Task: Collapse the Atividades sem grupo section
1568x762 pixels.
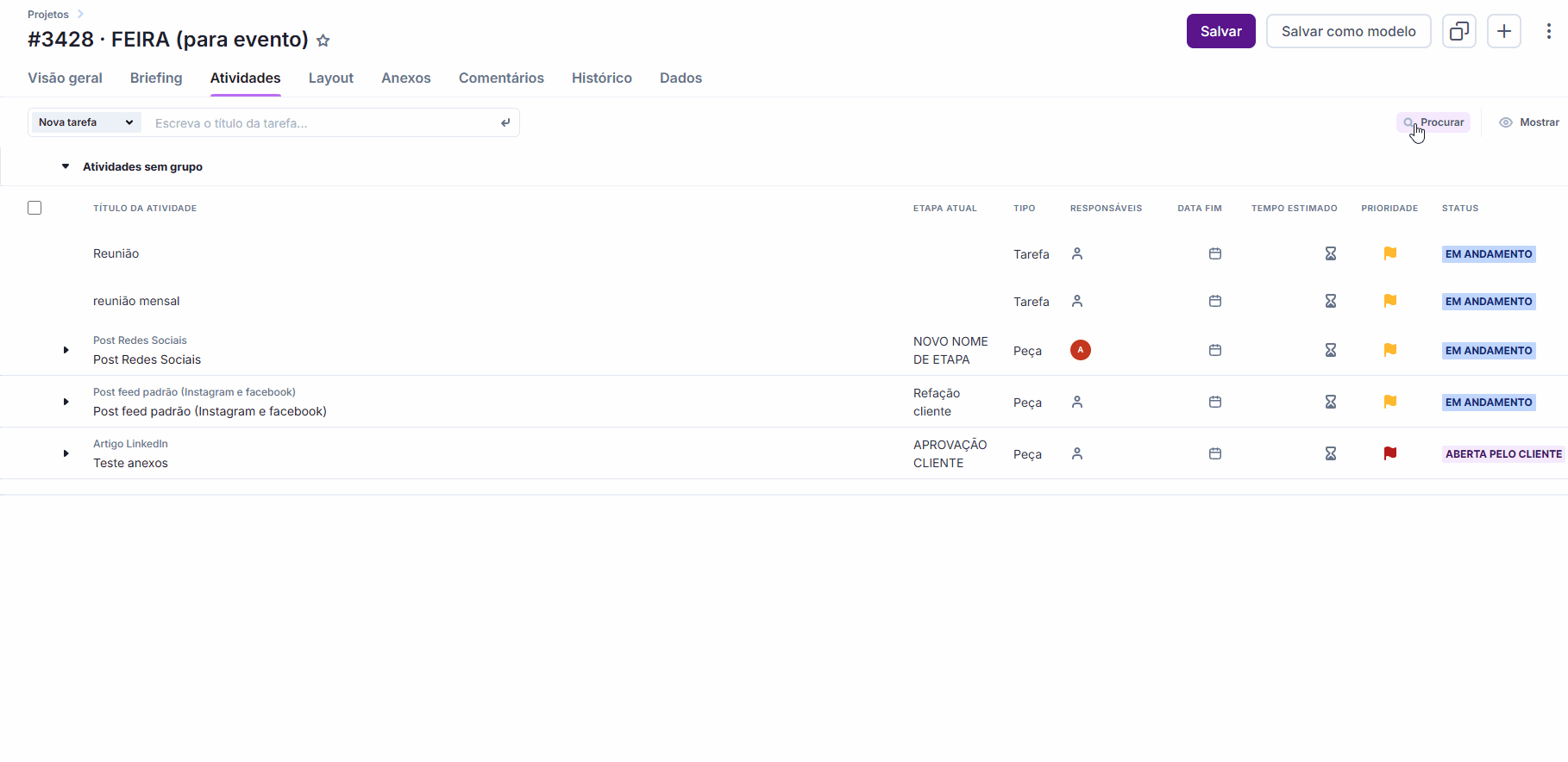Action: coord(66,166)
